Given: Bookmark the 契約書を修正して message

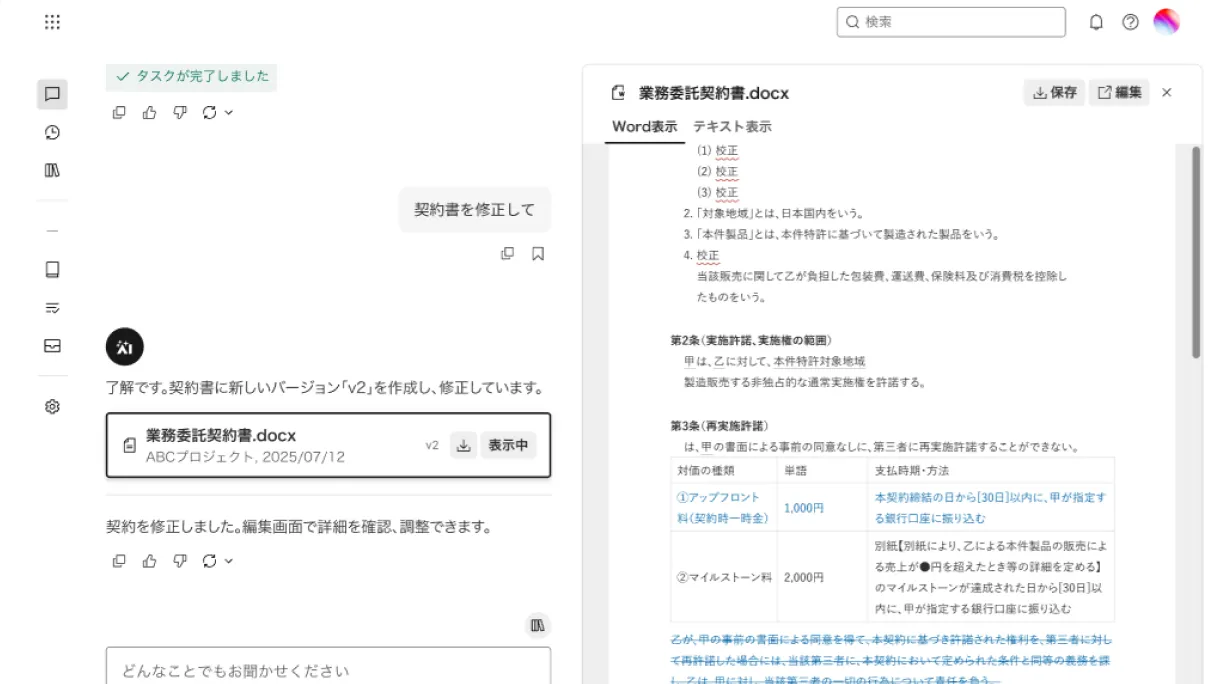Looking at the screenshot, I should click(x=539, y=255).
